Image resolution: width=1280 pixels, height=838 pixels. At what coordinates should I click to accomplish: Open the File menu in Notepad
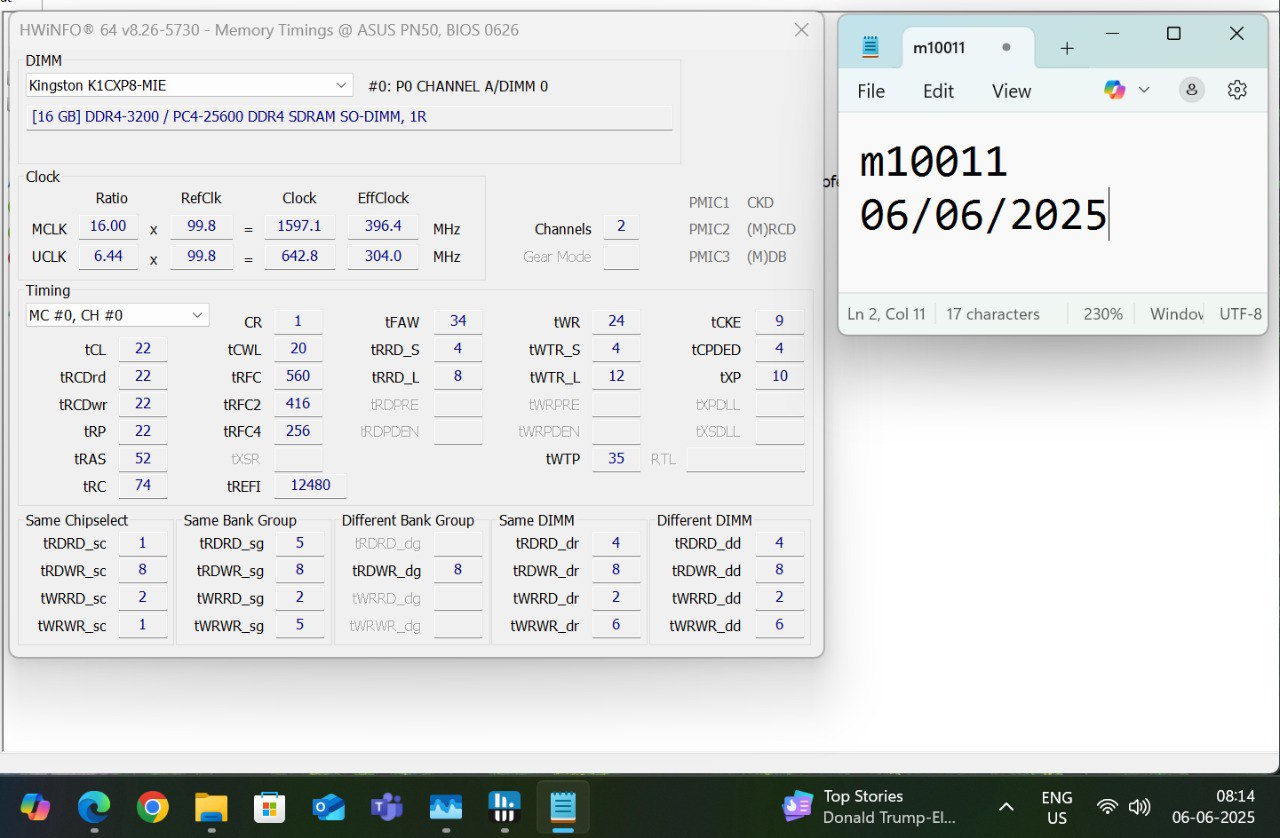coord(871,91)
